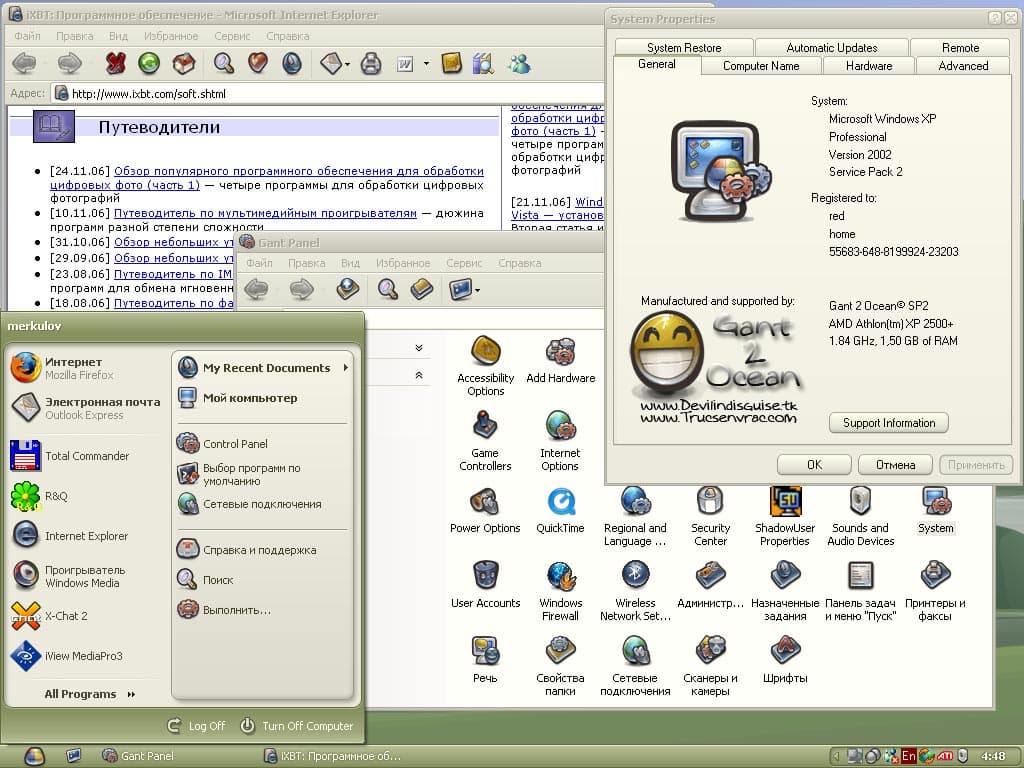This screenshot has height=768, width=1024.
Task: Click the IE address bar URL field
Action: (327, 93)
